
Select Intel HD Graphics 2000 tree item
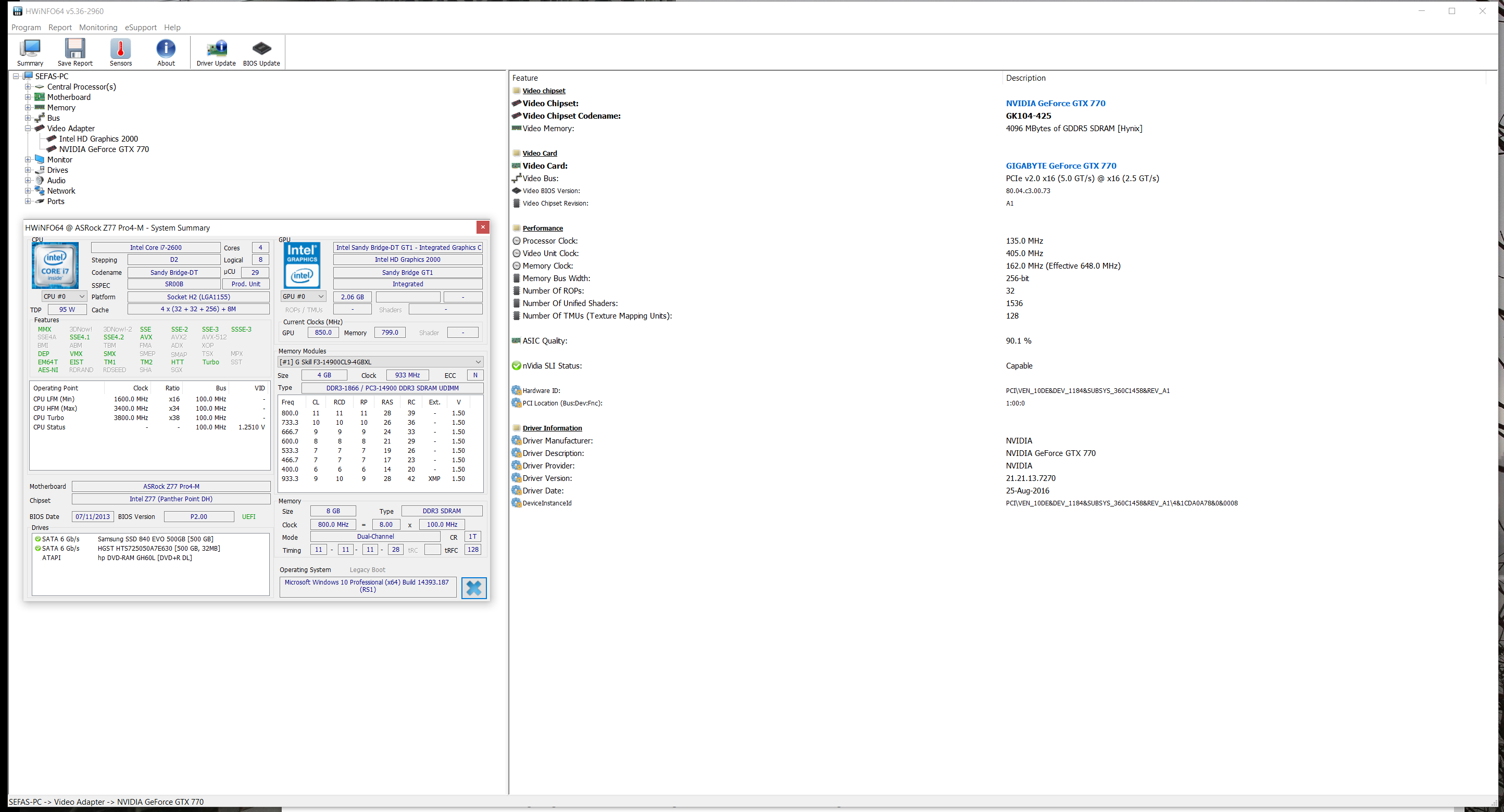(x=98, y=139)
